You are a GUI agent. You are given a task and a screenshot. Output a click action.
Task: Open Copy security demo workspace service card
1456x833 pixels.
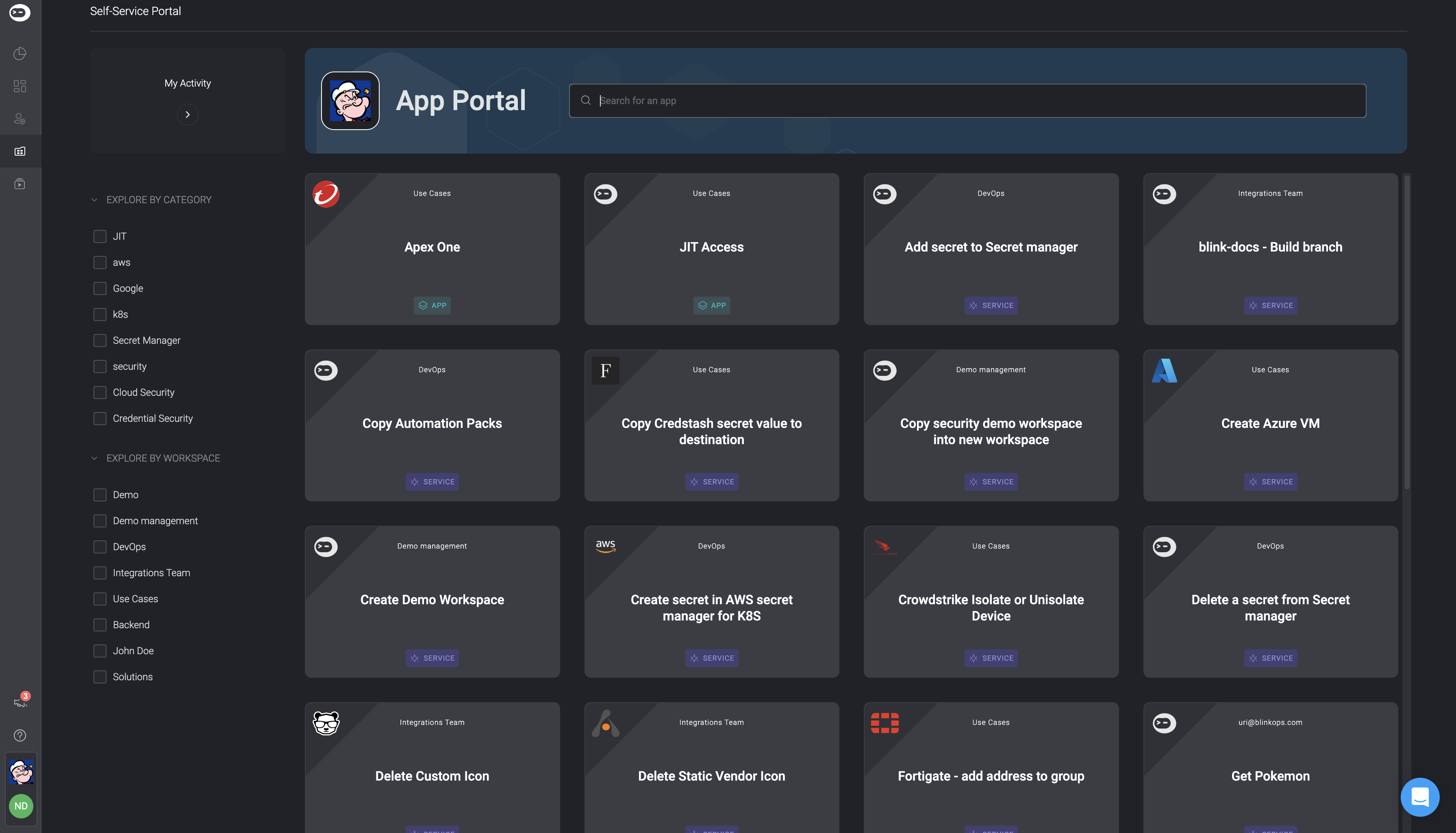991,426
